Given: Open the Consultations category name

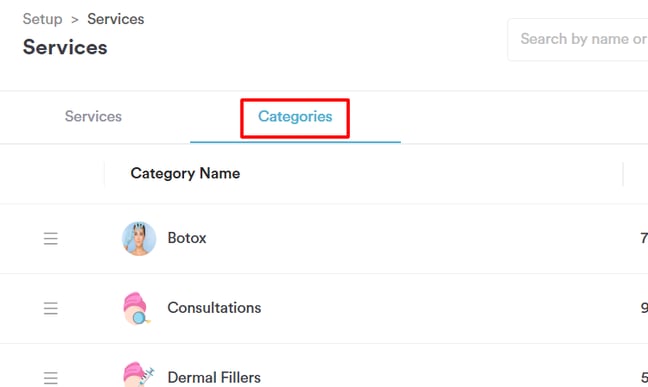Looking at the screenshot, I should tap(214, 308).
